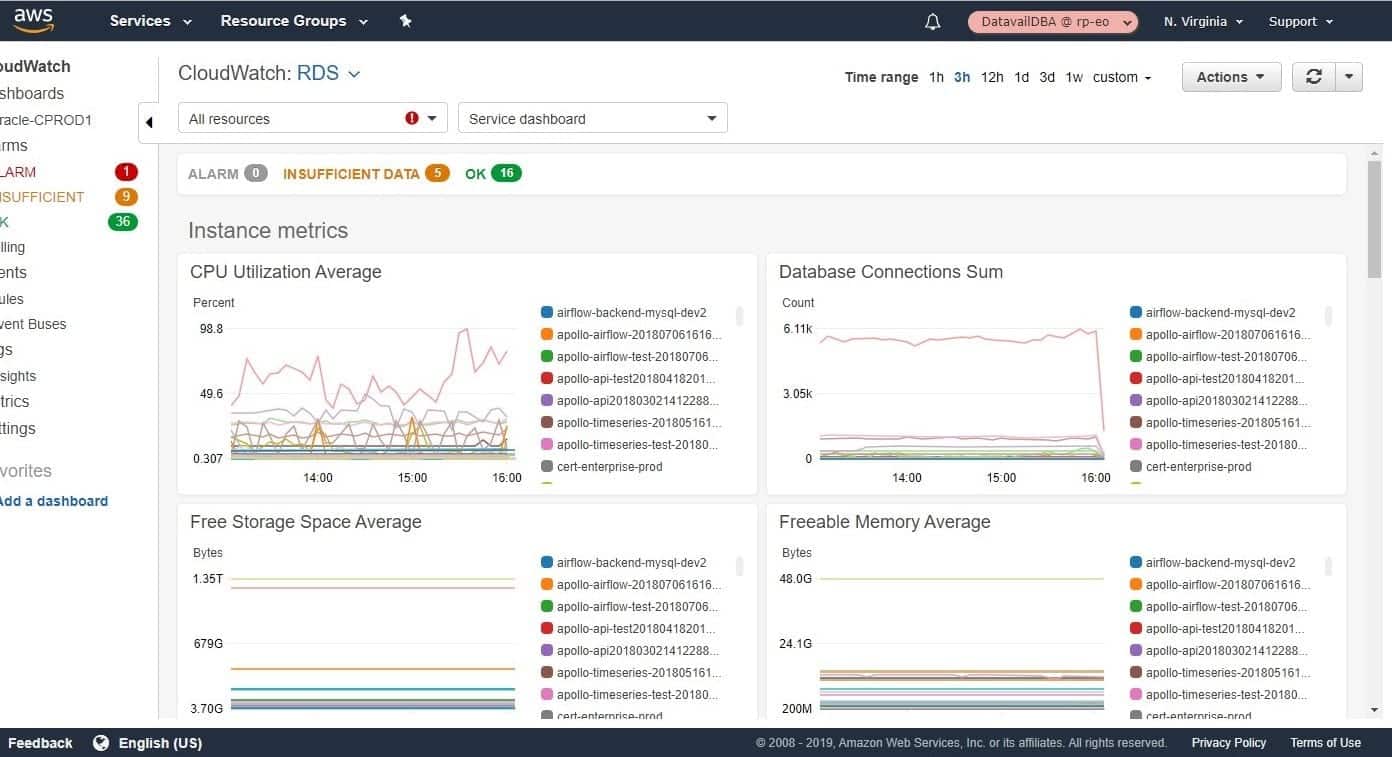Open the Services menu
Viewport: 1392px width, 757px height.
[x=151, y=21]
